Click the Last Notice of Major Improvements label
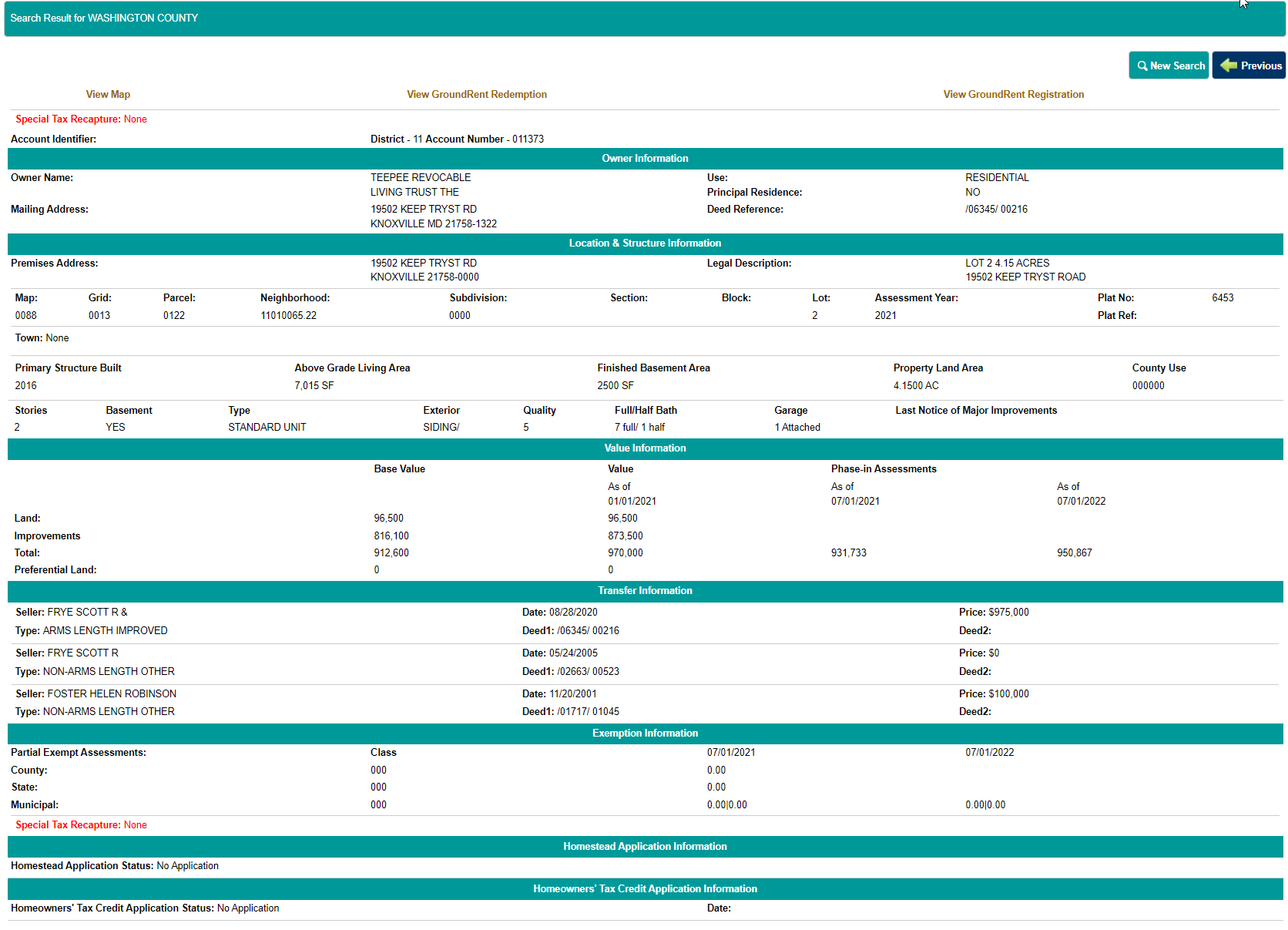This screenshot has width=1288, height=930. (976, 411)
